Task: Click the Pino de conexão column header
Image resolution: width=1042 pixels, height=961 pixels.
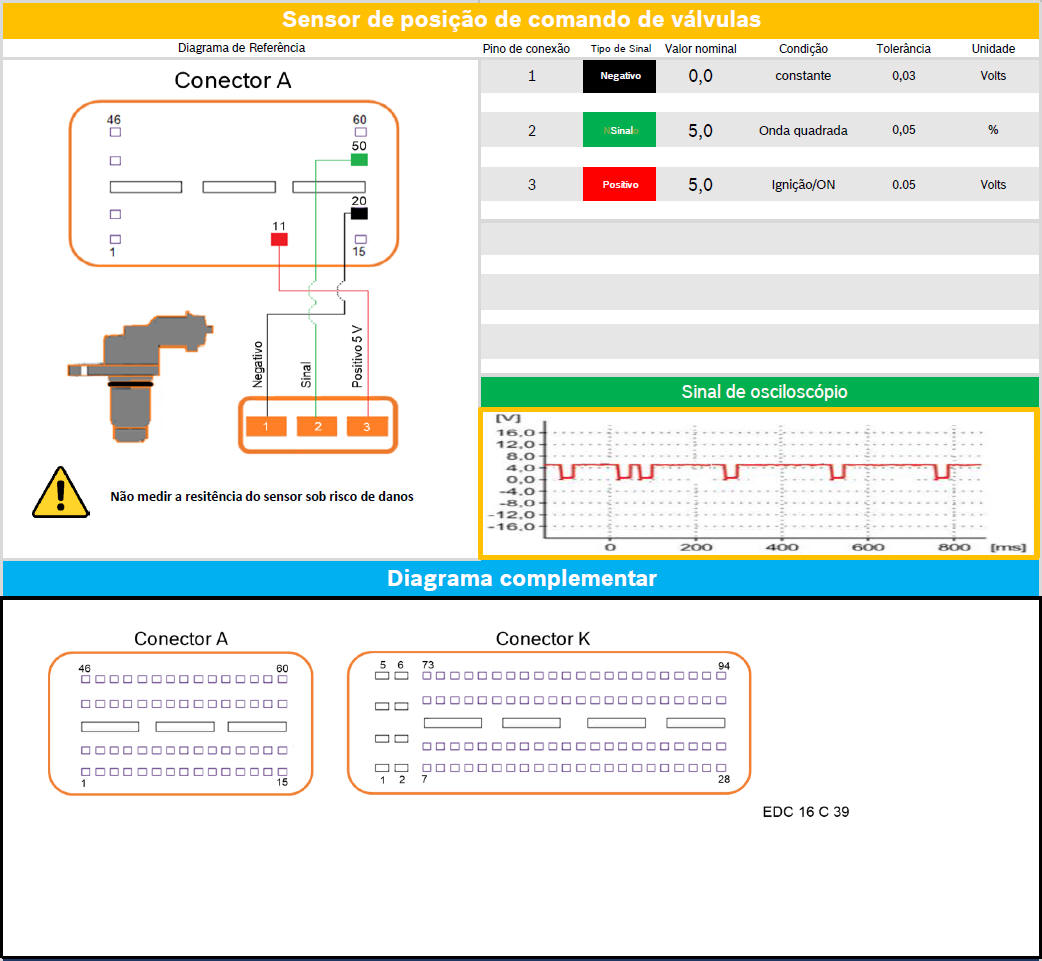Action: [526, 48]
